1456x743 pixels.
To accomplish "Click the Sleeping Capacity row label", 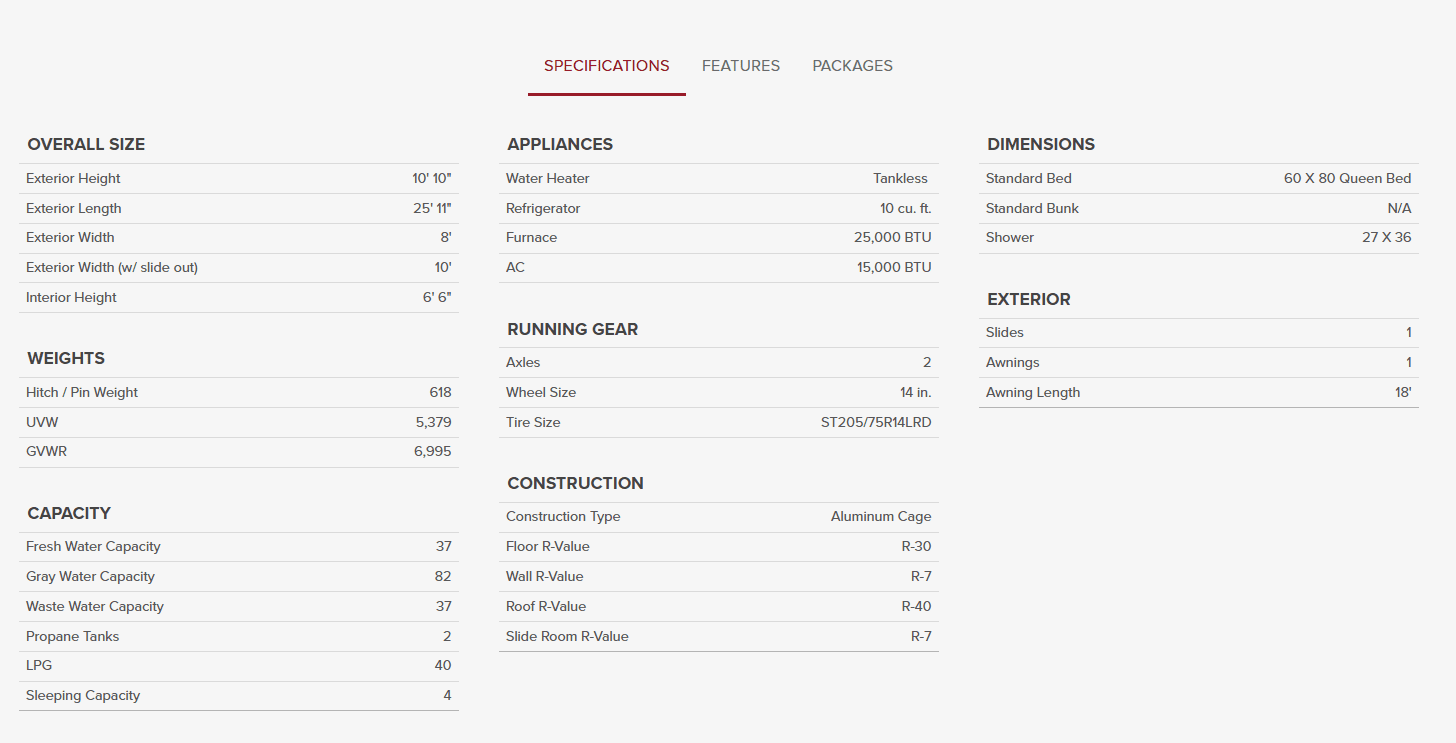I will coord(83,695).
